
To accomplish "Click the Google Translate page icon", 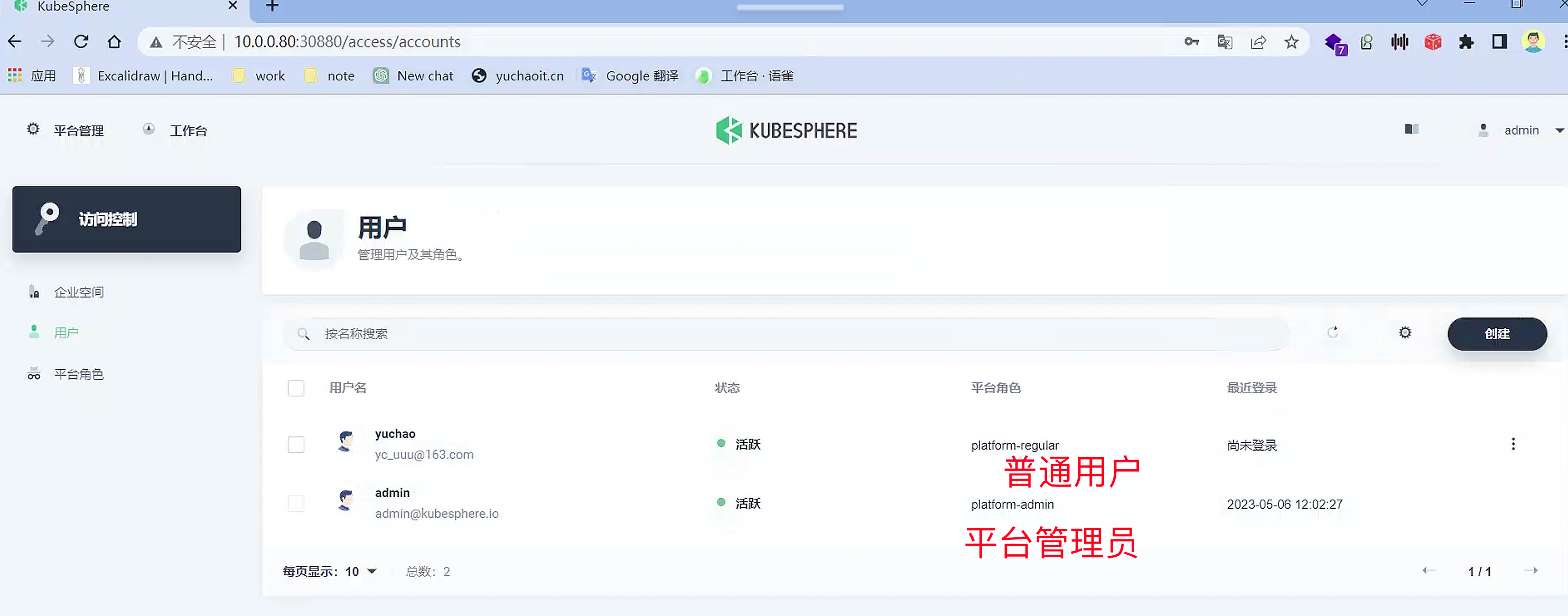I will [x=1225, y=41].
